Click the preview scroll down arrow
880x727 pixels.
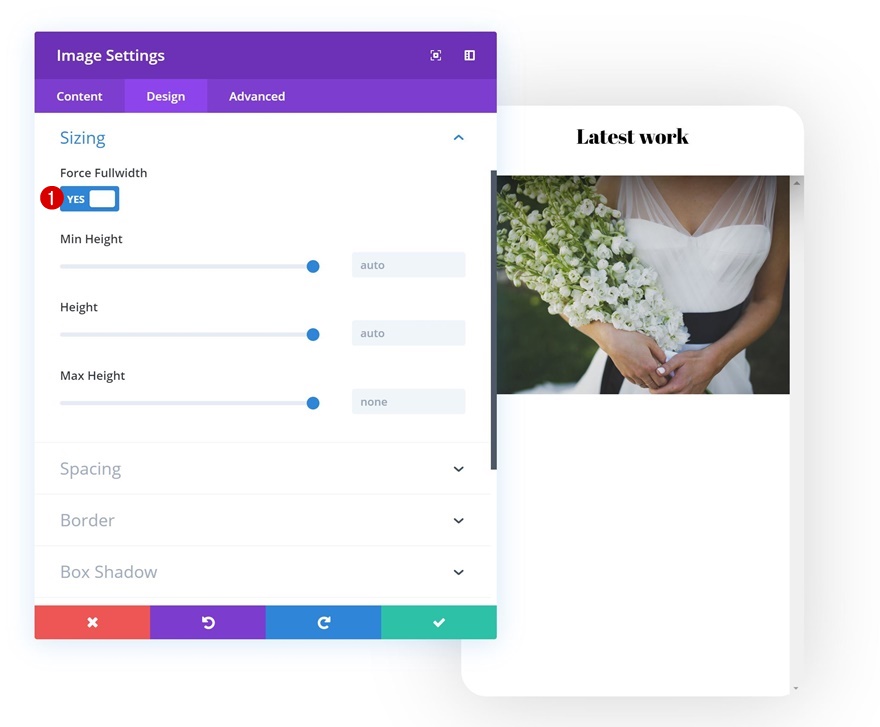pyautogui.click(x=796, y=688)
